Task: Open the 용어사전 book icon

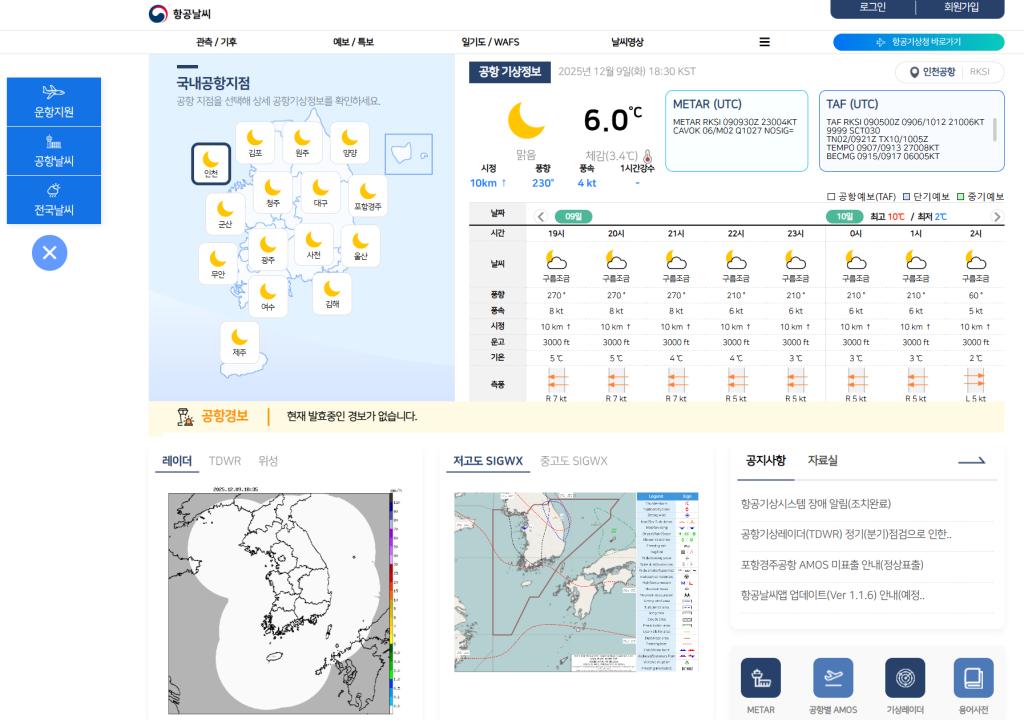Action: tap(973, 678)
